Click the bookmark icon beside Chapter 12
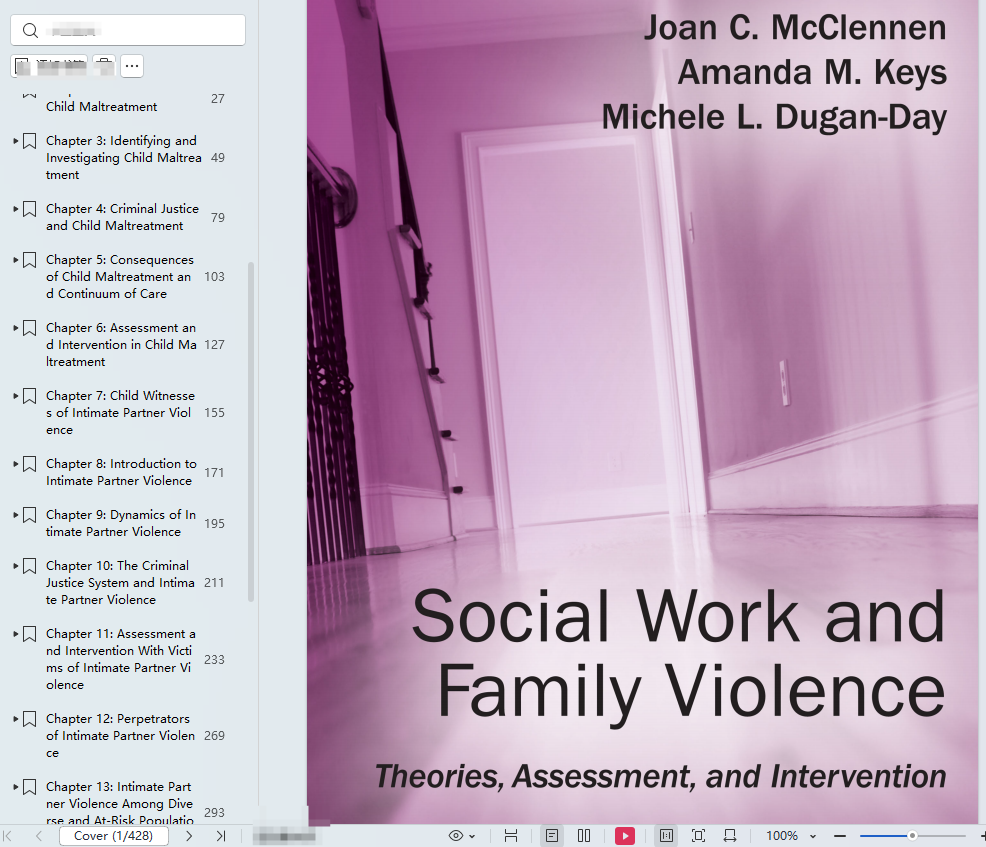 click(x=30, y=719)
